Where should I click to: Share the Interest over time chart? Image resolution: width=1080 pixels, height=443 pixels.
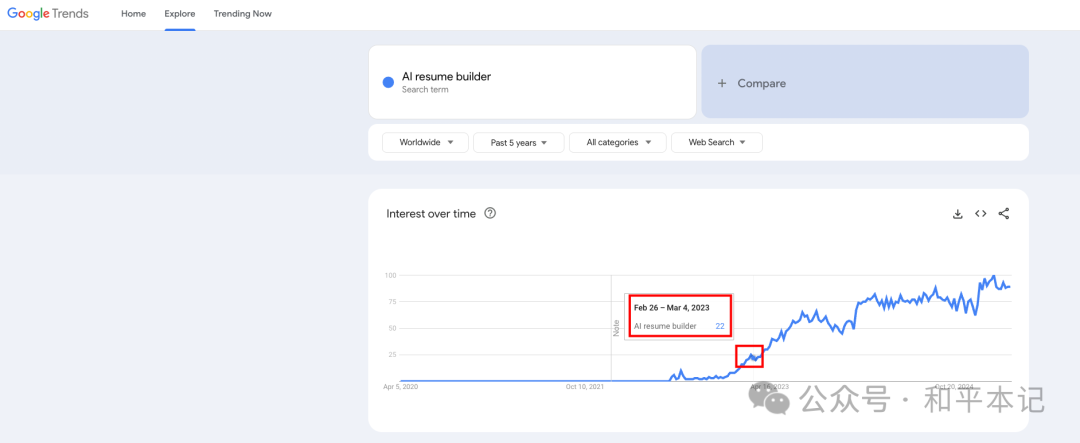[x=1004, y=214]
